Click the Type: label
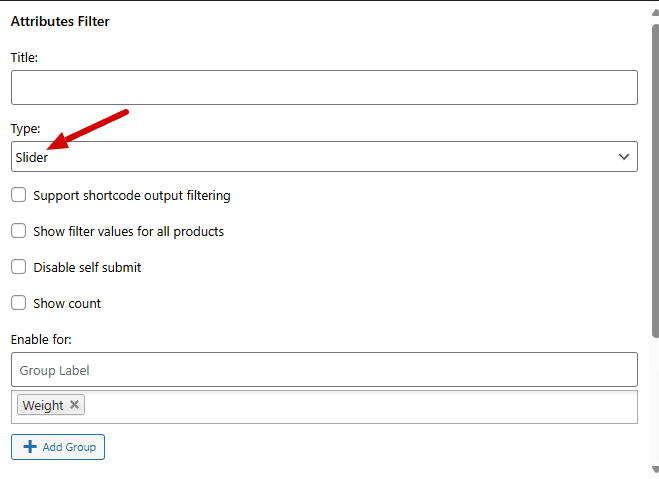Image resolution: width=659 pixels, height=479 pixels. [x=26, y=129]
